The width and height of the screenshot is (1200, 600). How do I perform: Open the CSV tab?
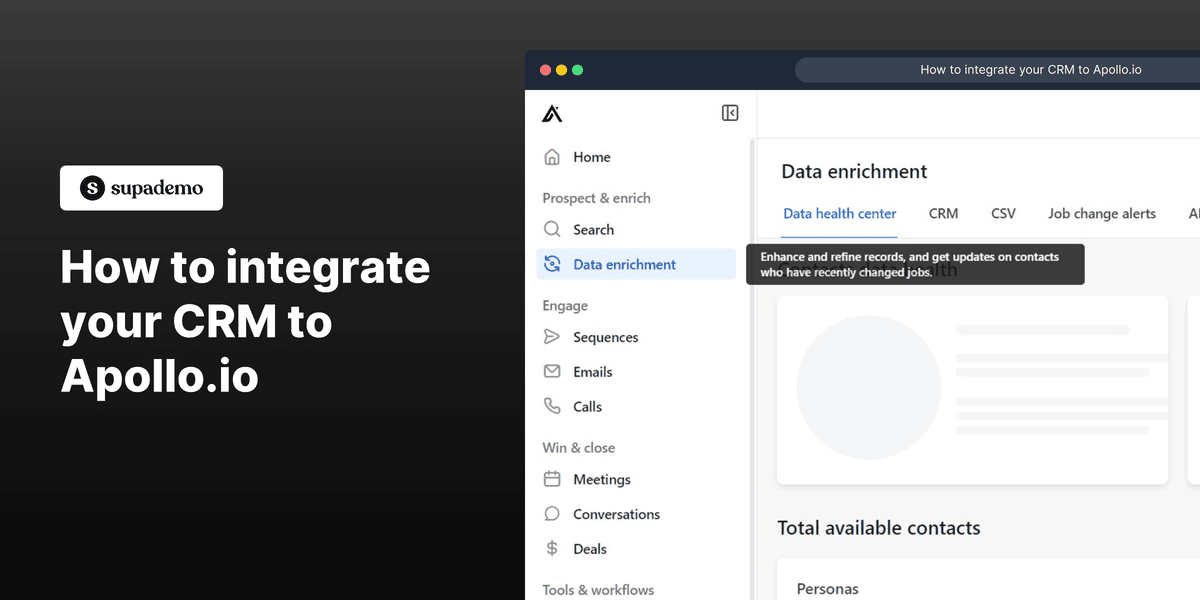(x=1003, y=213)
